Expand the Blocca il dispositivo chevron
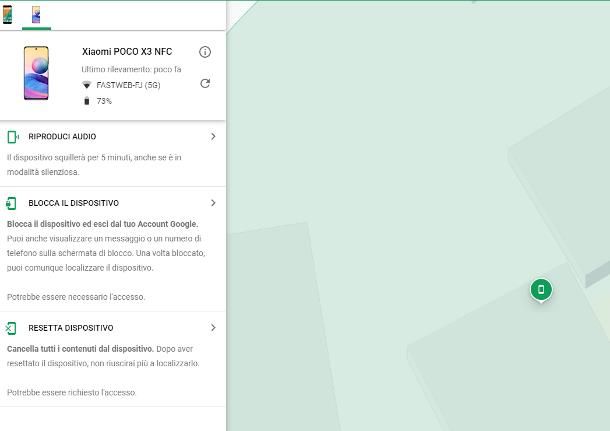 [213, 203]
